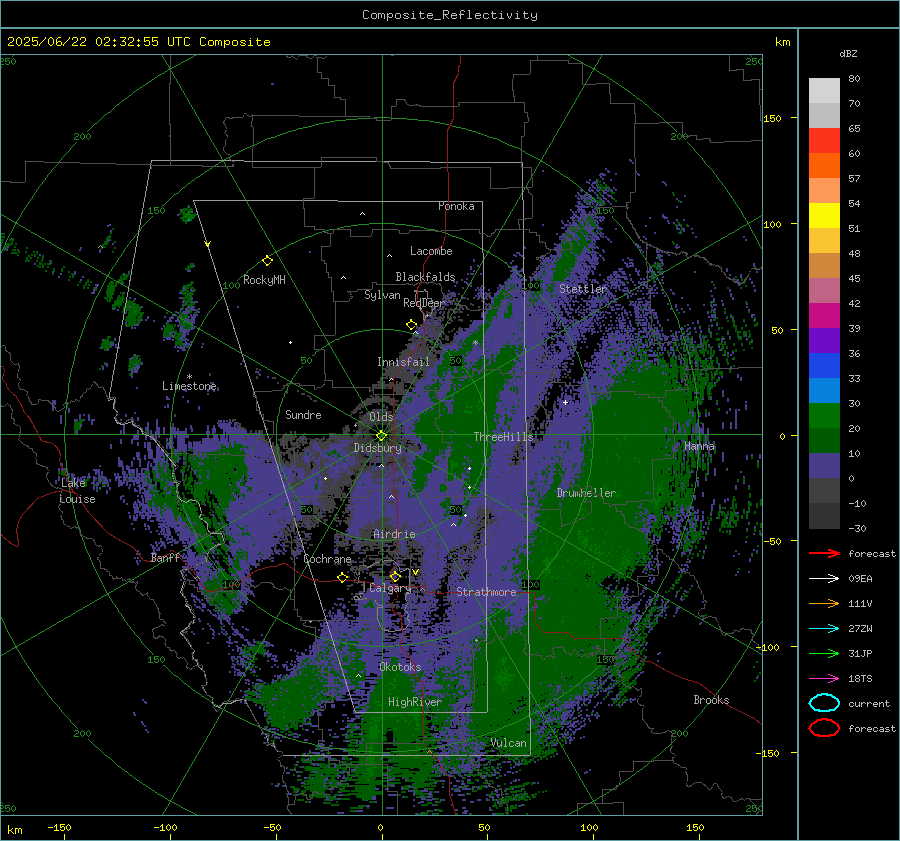Click the Banff city label
Viewport: 900px width, 841px height.
(x=165, y=557)
